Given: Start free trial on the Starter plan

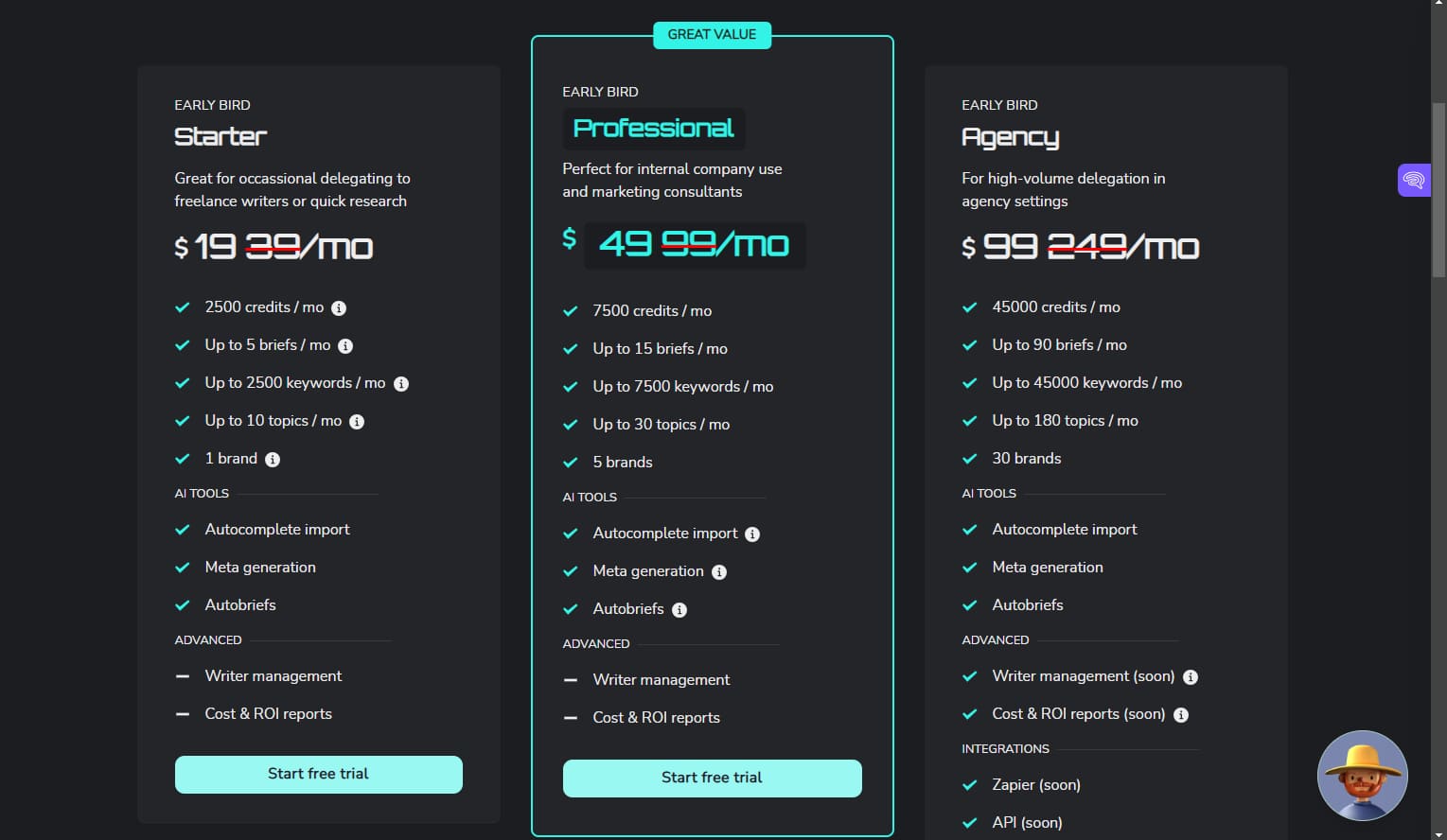Looking at the screenshot, I should coord(318,774).
